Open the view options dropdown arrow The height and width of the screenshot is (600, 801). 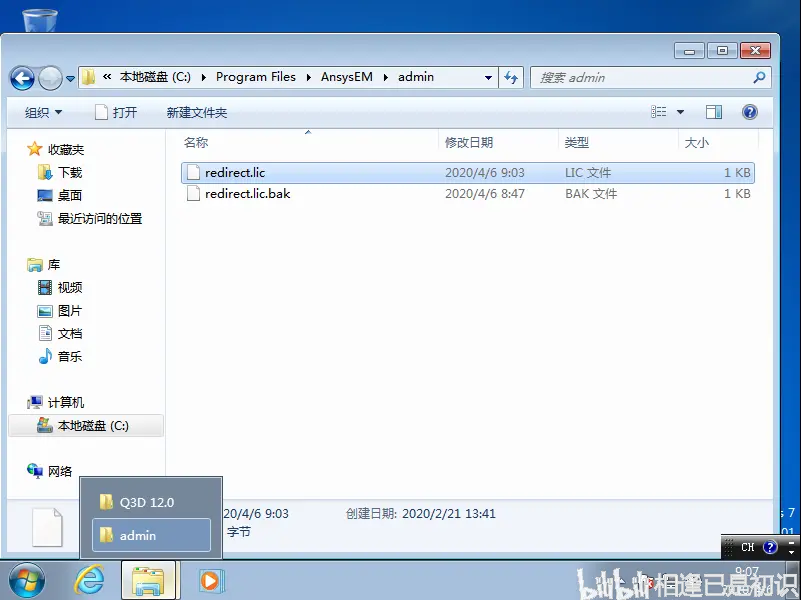[680, 112]
